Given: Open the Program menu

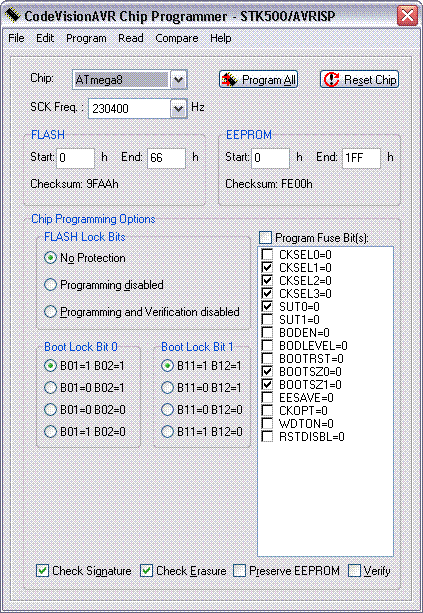Looking at the screenshot, I should tap(86, 38).
